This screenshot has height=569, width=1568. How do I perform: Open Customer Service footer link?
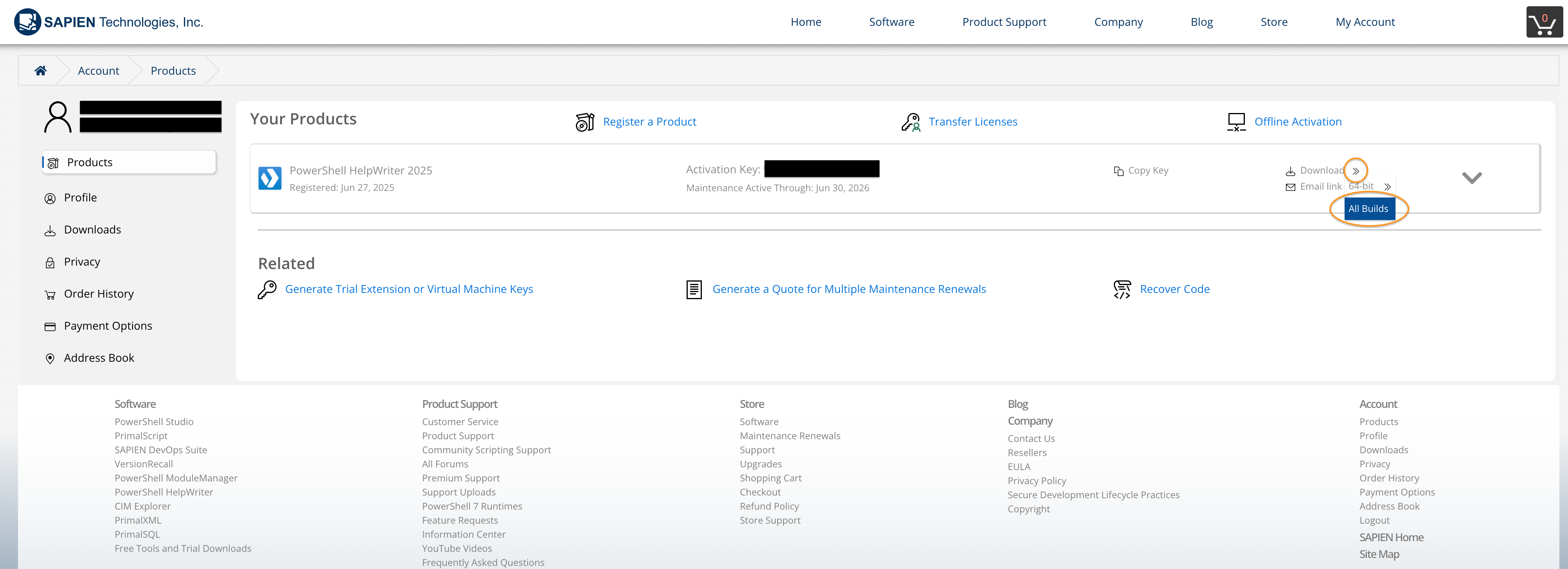(x=460, y=422)
